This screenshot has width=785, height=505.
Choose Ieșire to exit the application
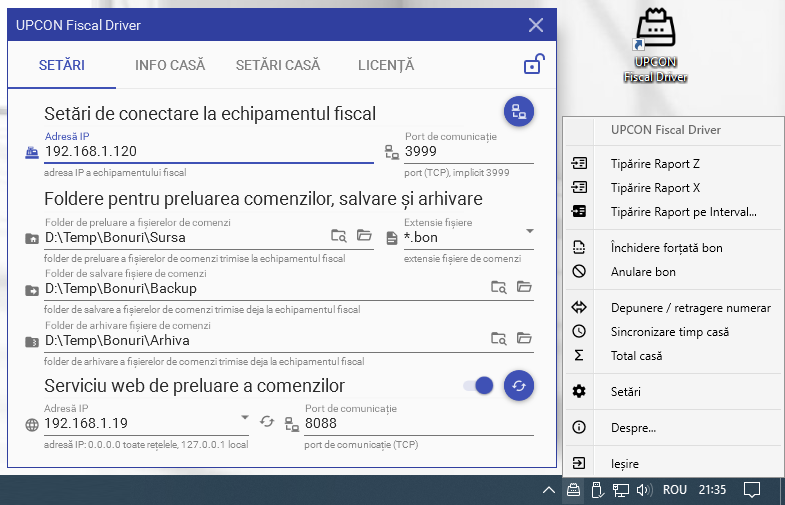(x=674, y=464)
